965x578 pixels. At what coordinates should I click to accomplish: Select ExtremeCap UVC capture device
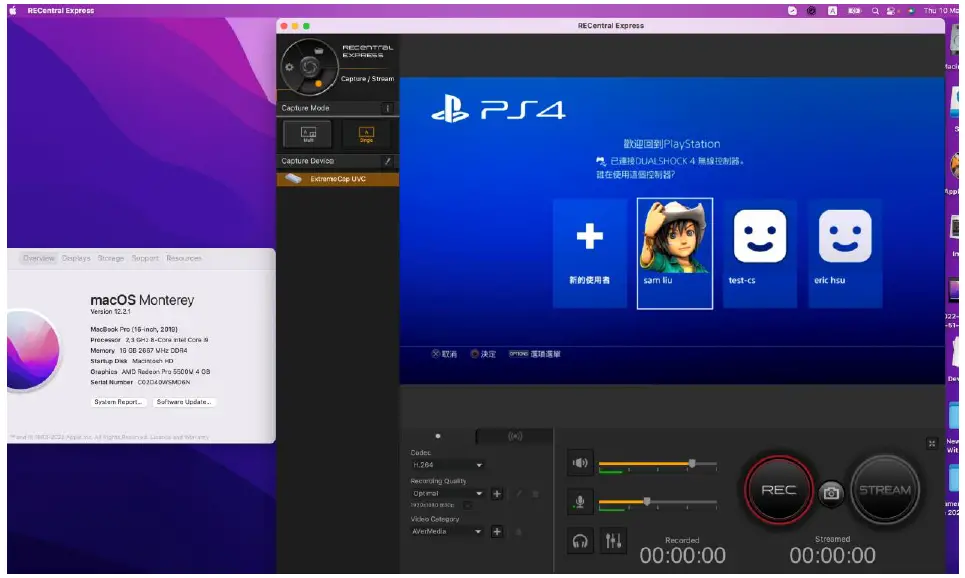[x=337, y=179]
